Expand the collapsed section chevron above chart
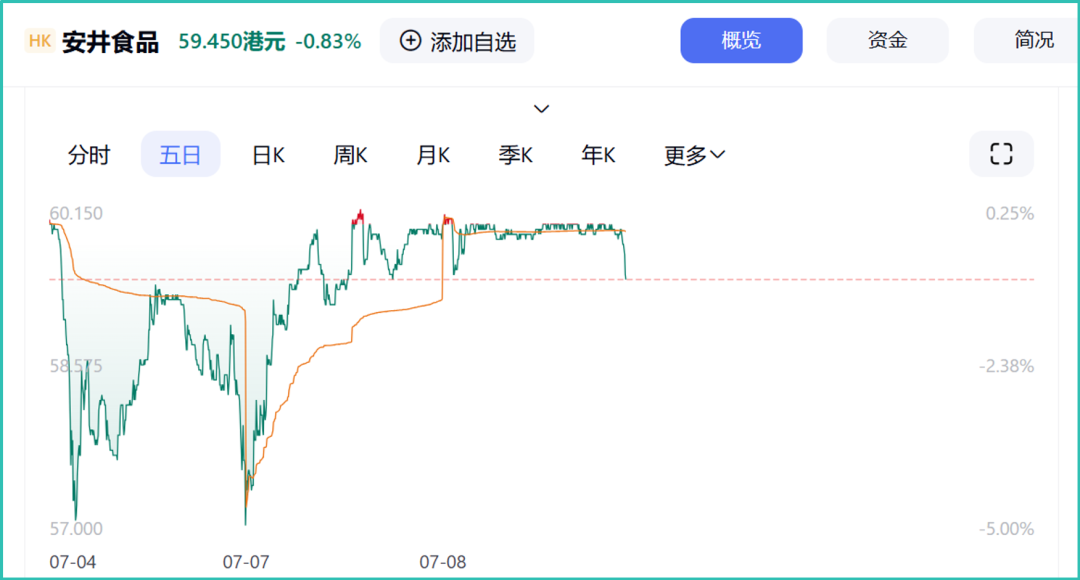This screenshot has width=1080, height=580. (541, 109)
